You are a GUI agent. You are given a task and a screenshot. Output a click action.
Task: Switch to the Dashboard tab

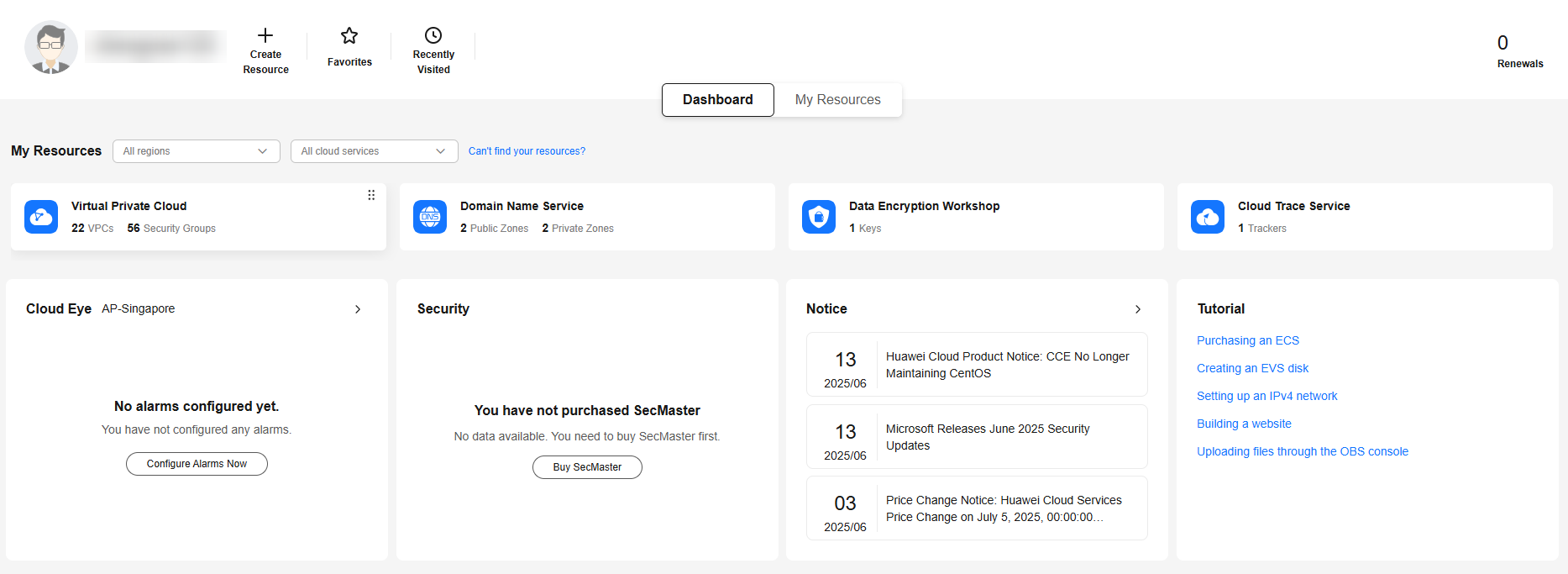pyautogui.click(x=718, y=100)
